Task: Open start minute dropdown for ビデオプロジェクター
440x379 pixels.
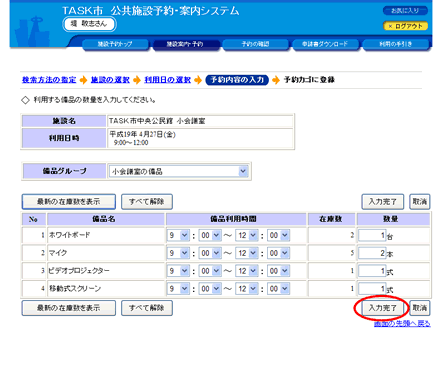Action: coord(210,271)
